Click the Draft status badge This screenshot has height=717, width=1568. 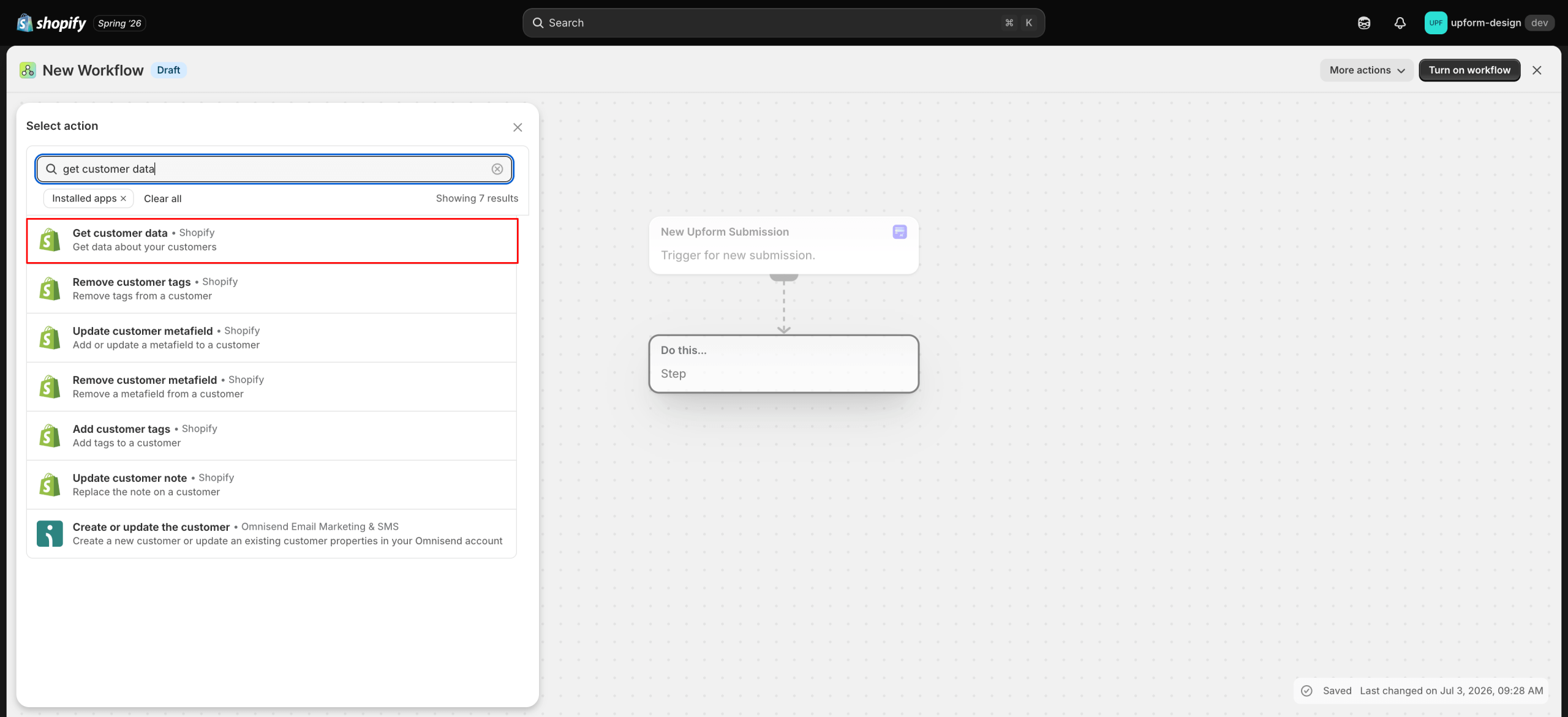click(168, 70)
